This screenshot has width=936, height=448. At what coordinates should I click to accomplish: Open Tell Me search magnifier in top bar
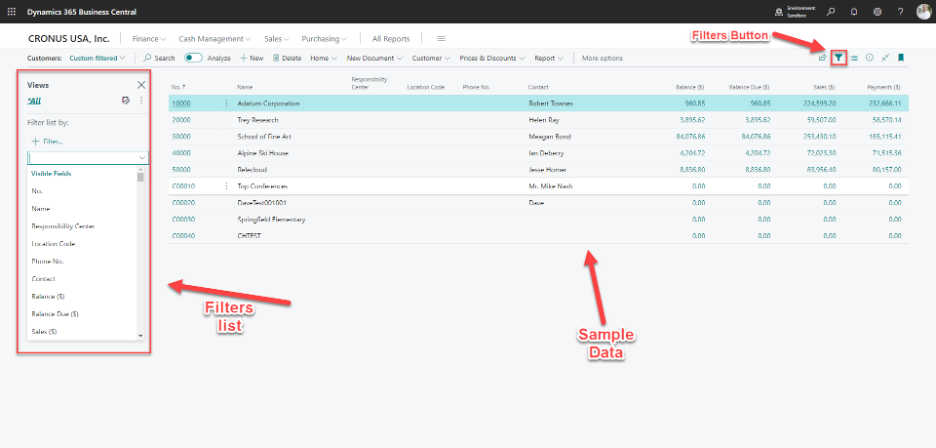(831, 11)
